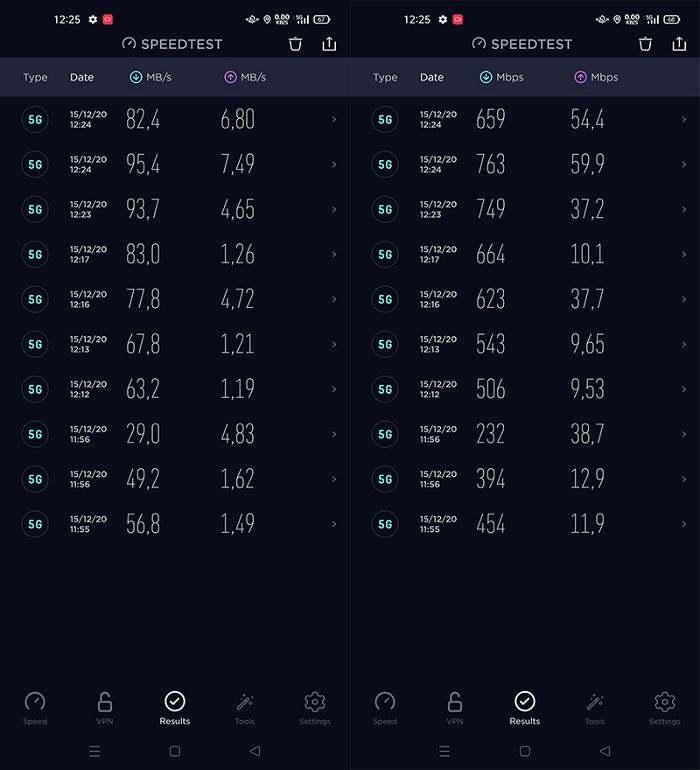Image resolution: width=700 pixels, height=770 pixels.
Task: Tap the Android back button on the right screen
Action: [605, 751]
